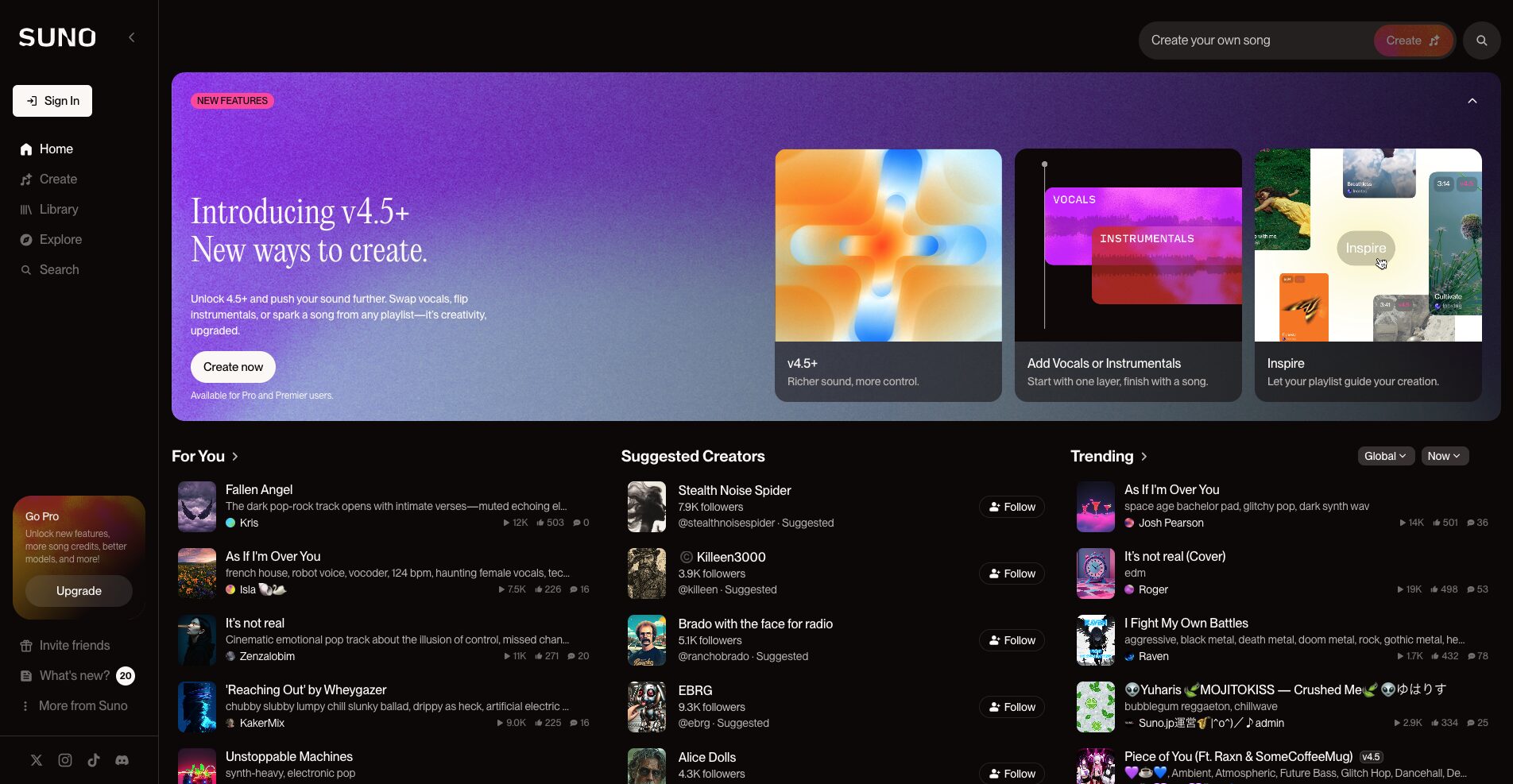Screen dimensions: 1513x784
Task: Collapse the New Features banner
Action: [1472, 101]
